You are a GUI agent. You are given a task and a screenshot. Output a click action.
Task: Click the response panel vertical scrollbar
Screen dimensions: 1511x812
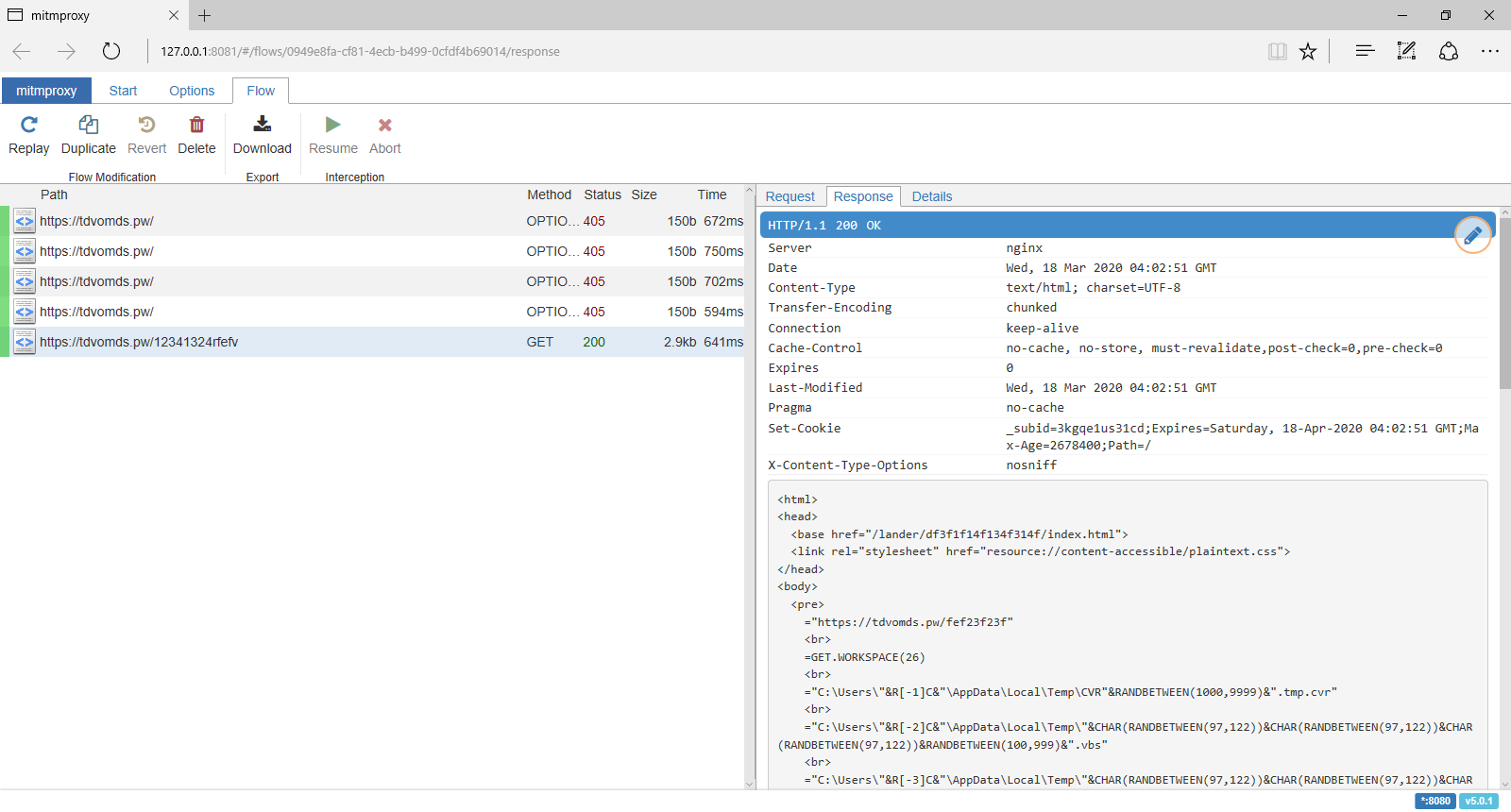click(x=1504, y=303)
